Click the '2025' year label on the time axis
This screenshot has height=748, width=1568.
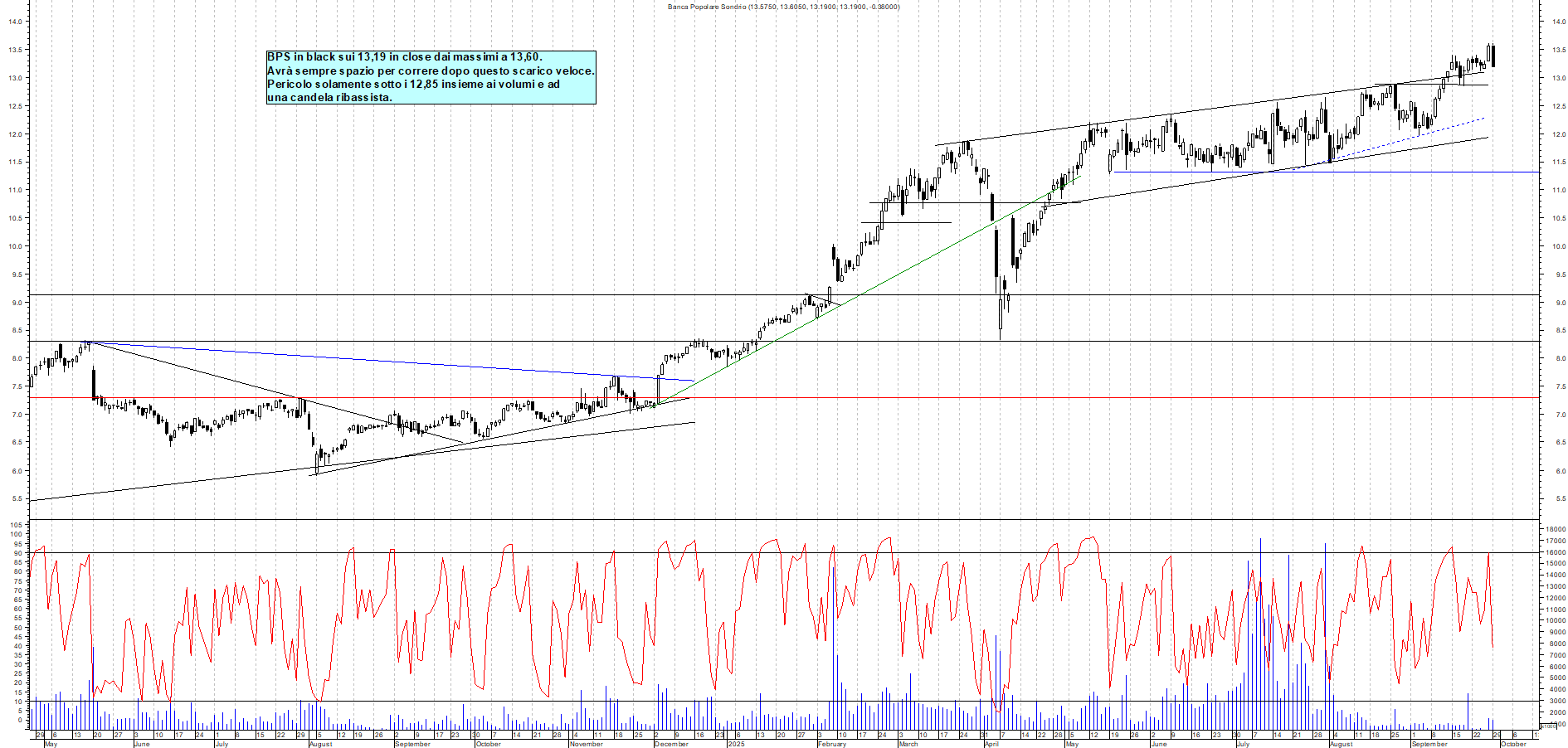(x=736, y=744)
